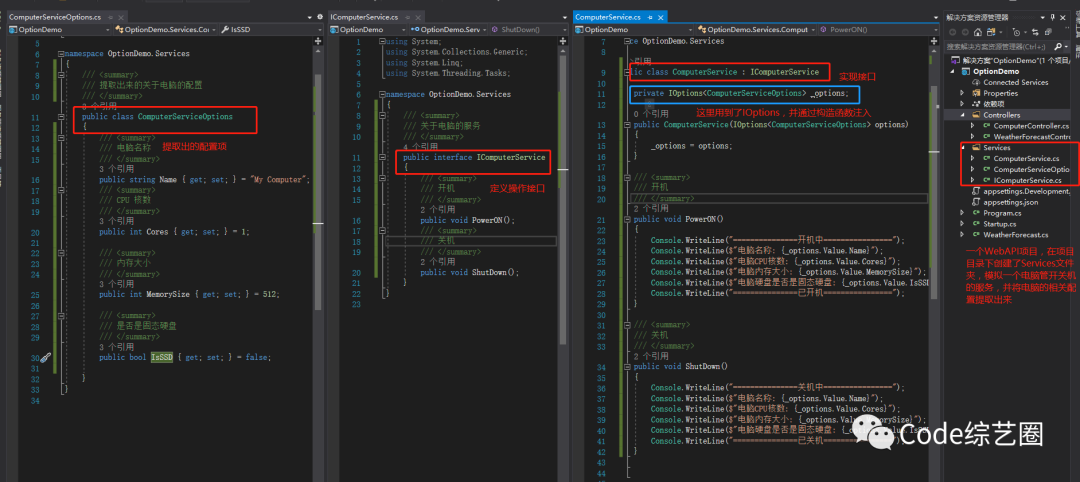Click Solution Explorer Forward arrow

click(964, 32)
